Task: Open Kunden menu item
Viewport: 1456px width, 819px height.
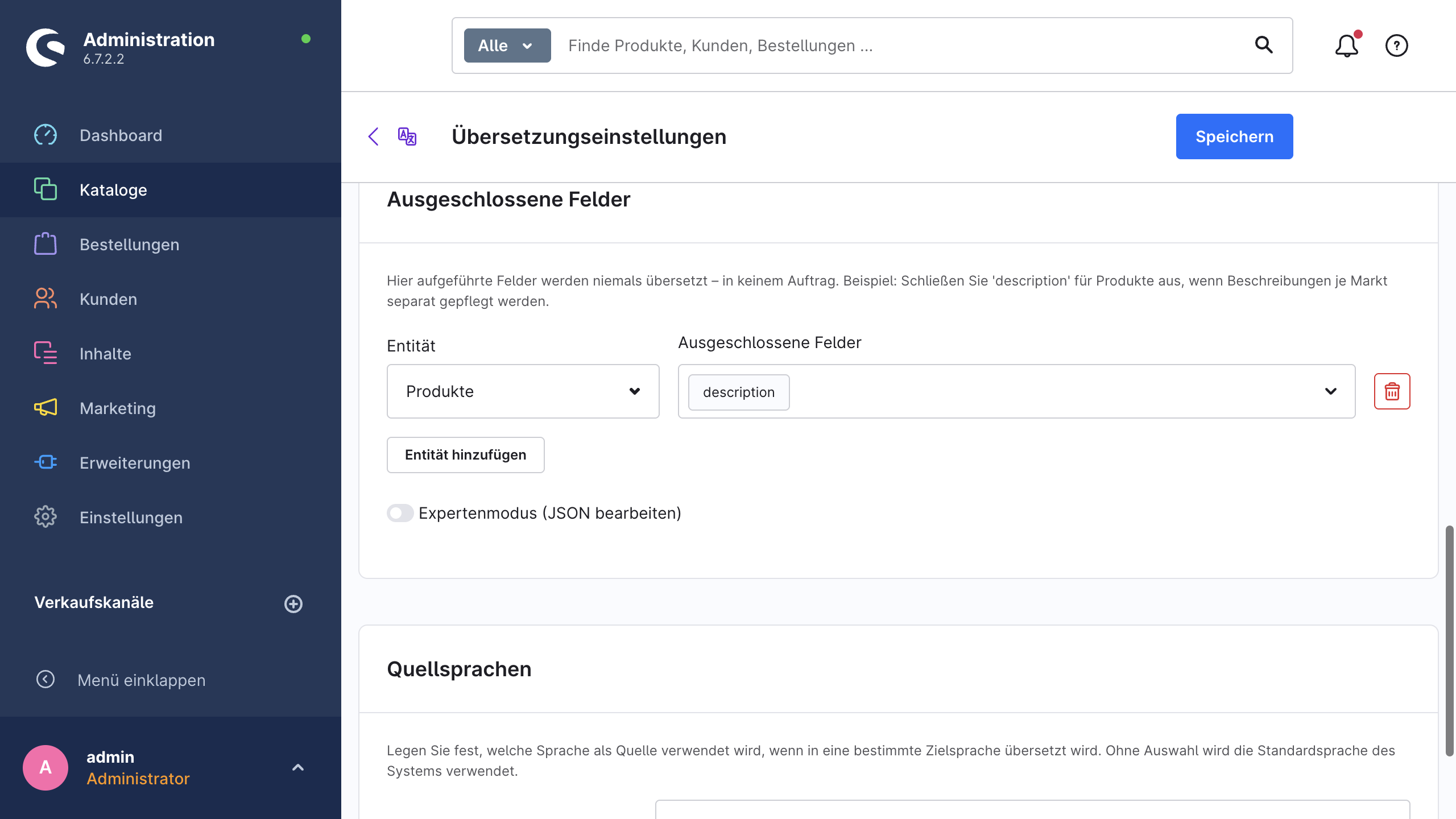Action: [171, 299]
